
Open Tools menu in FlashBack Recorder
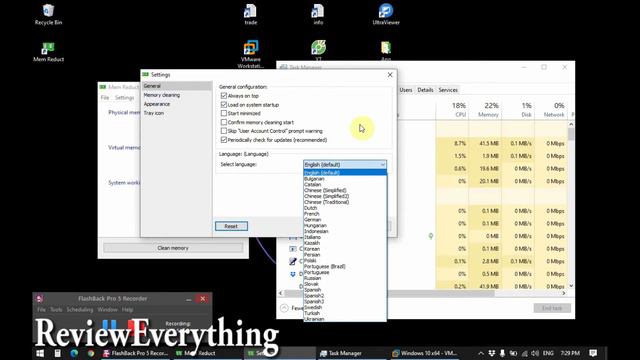tap(56, 309)
